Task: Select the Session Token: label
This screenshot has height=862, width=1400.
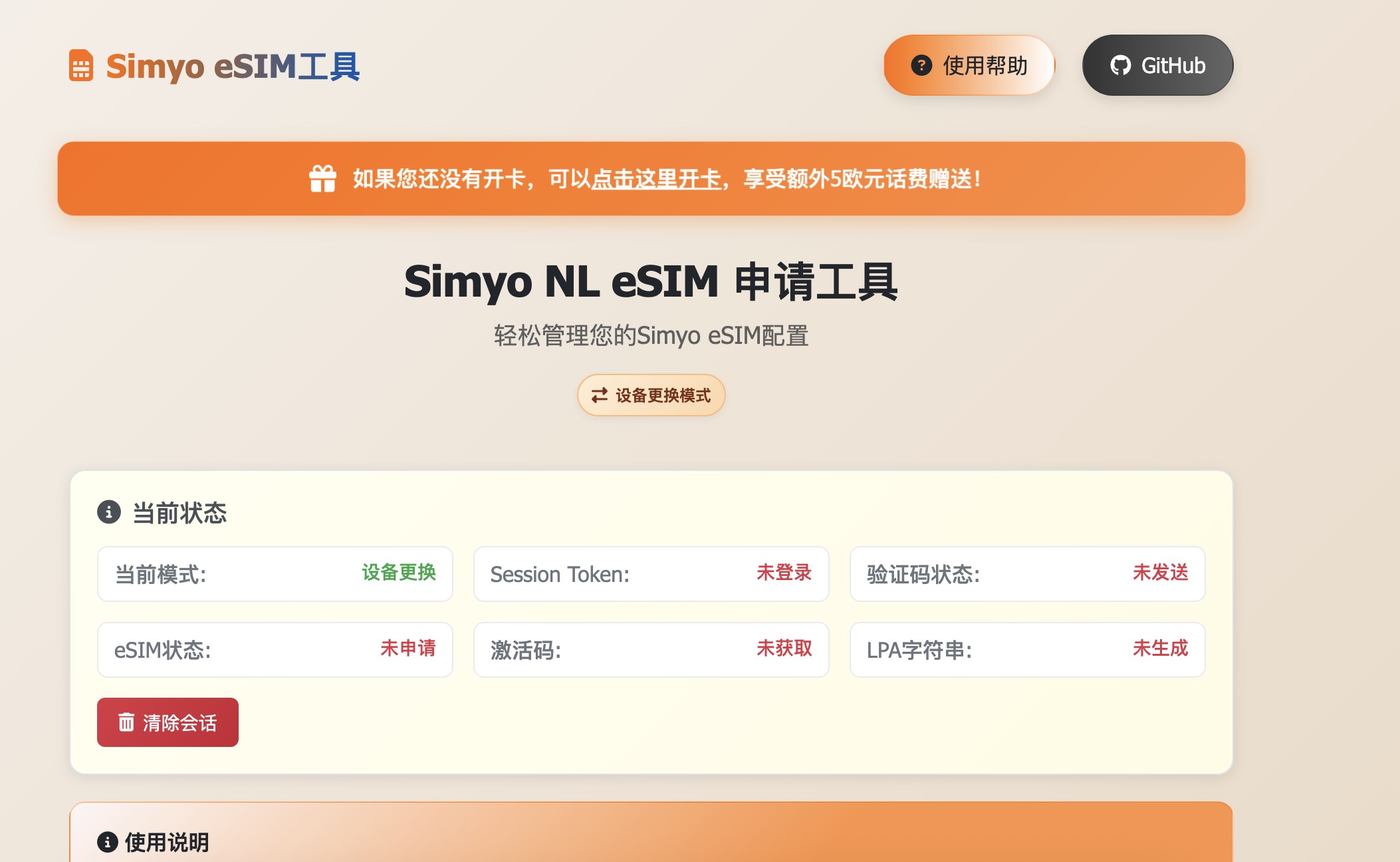Action: pos(560,574)
